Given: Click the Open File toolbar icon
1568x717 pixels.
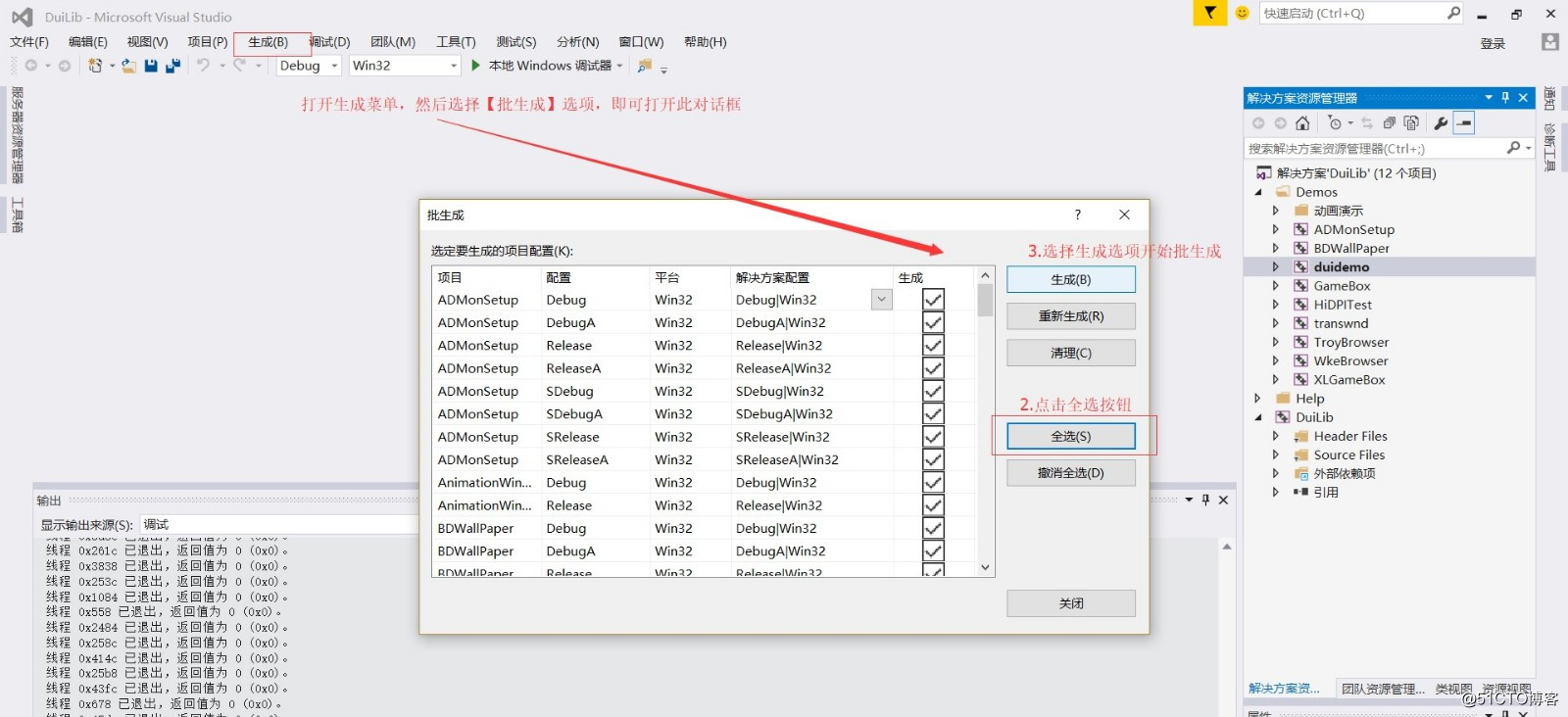Looking at the screenshot, I should [128, 66].
